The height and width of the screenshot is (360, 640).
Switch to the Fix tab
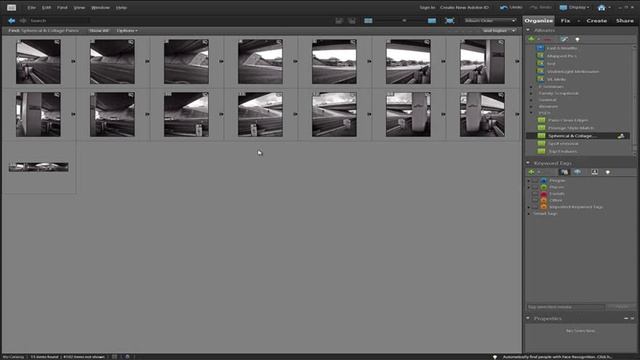pos(565,20)
